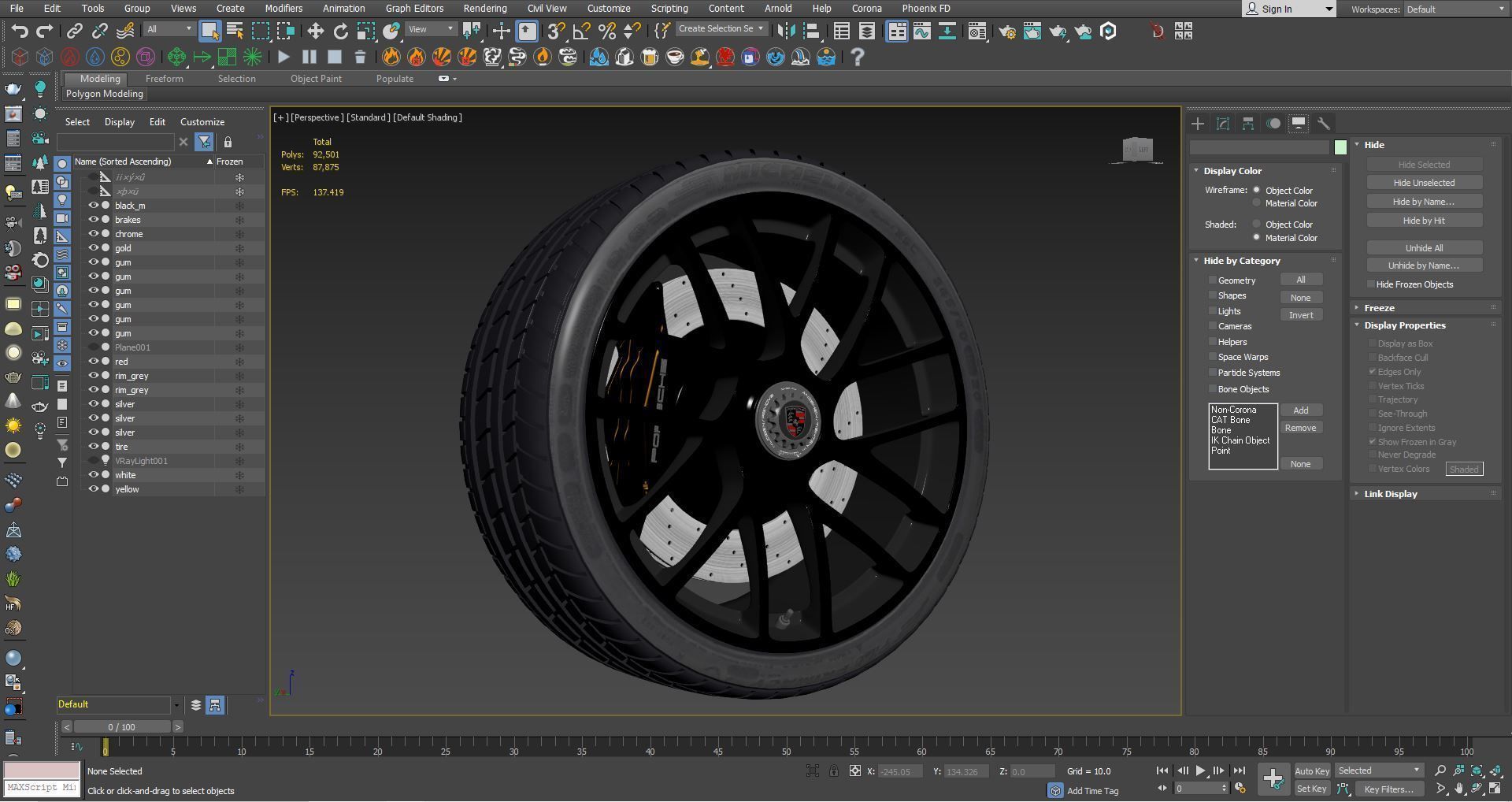Viewport: 1512px width, 802px height.
Task: Toggle the Angle Snap icon
Action: coord(582,31)
